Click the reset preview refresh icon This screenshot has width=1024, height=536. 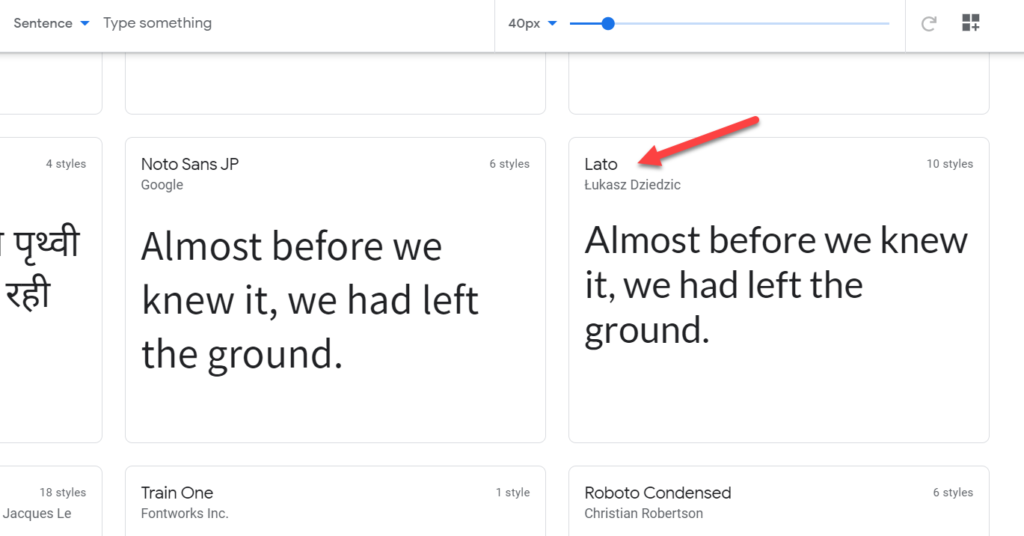[929, 24]
